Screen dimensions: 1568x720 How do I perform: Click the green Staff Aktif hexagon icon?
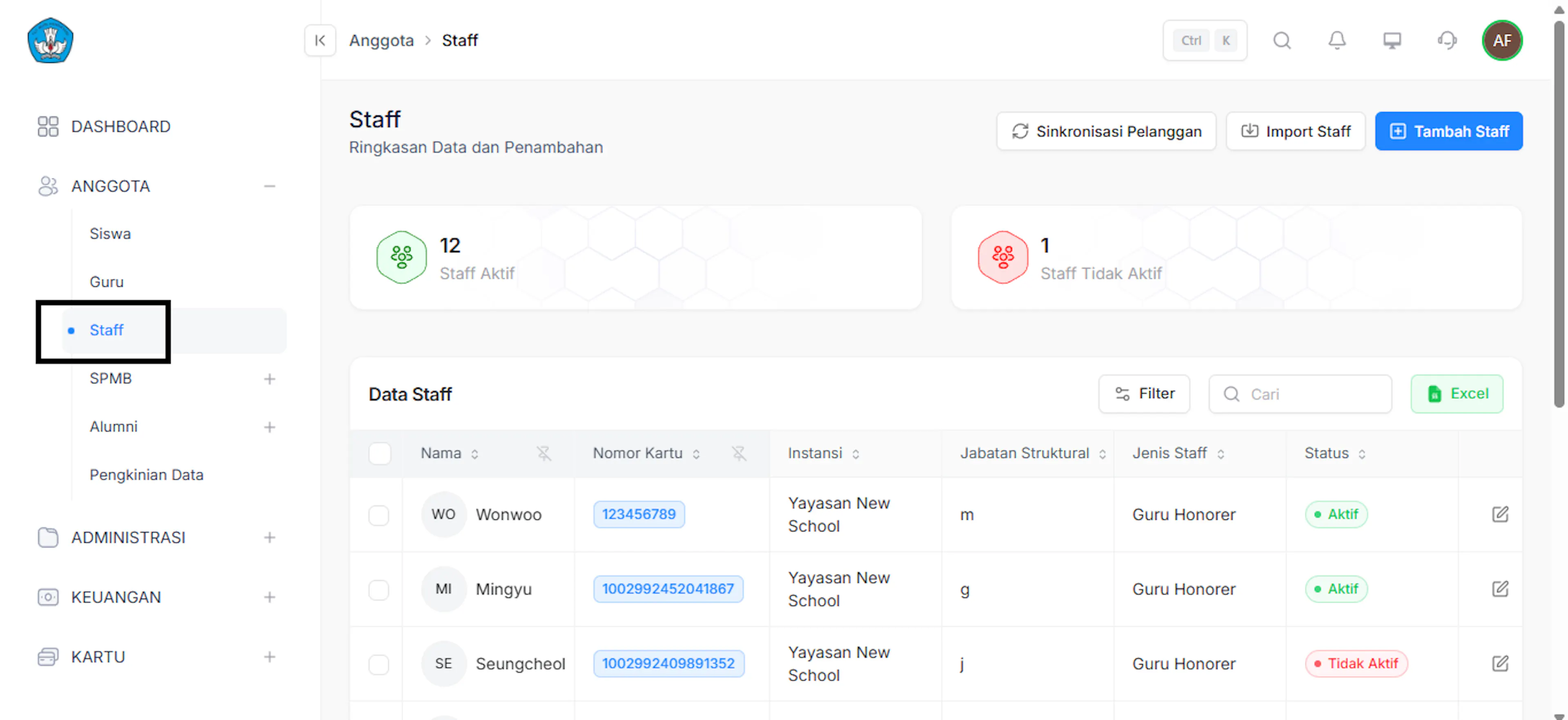401,257
